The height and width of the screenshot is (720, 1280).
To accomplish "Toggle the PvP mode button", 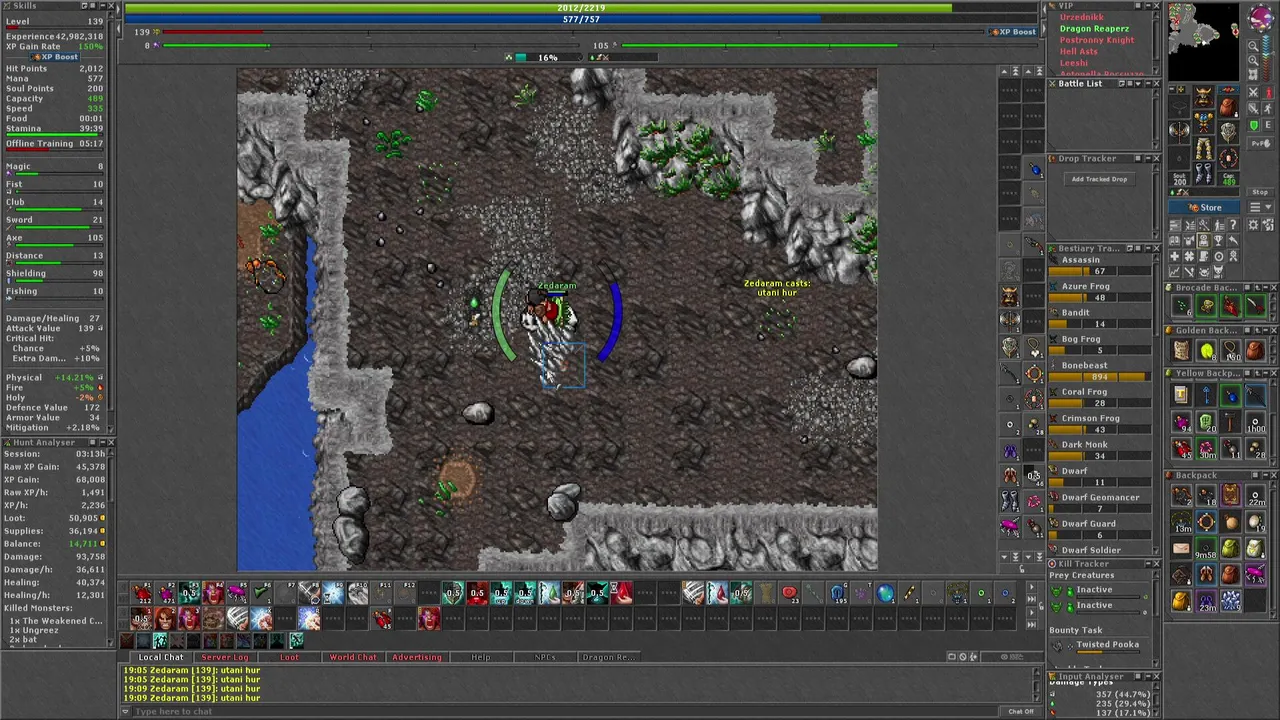I will point(1261,144).
